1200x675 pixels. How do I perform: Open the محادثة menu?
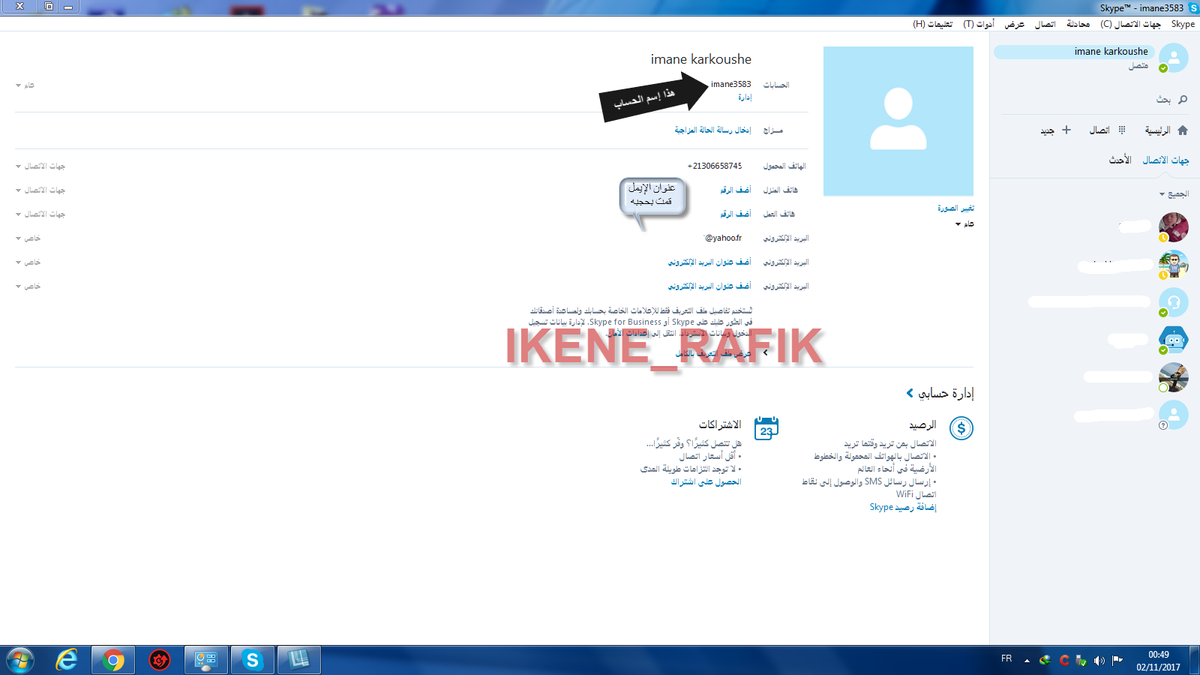point(1078,23)
